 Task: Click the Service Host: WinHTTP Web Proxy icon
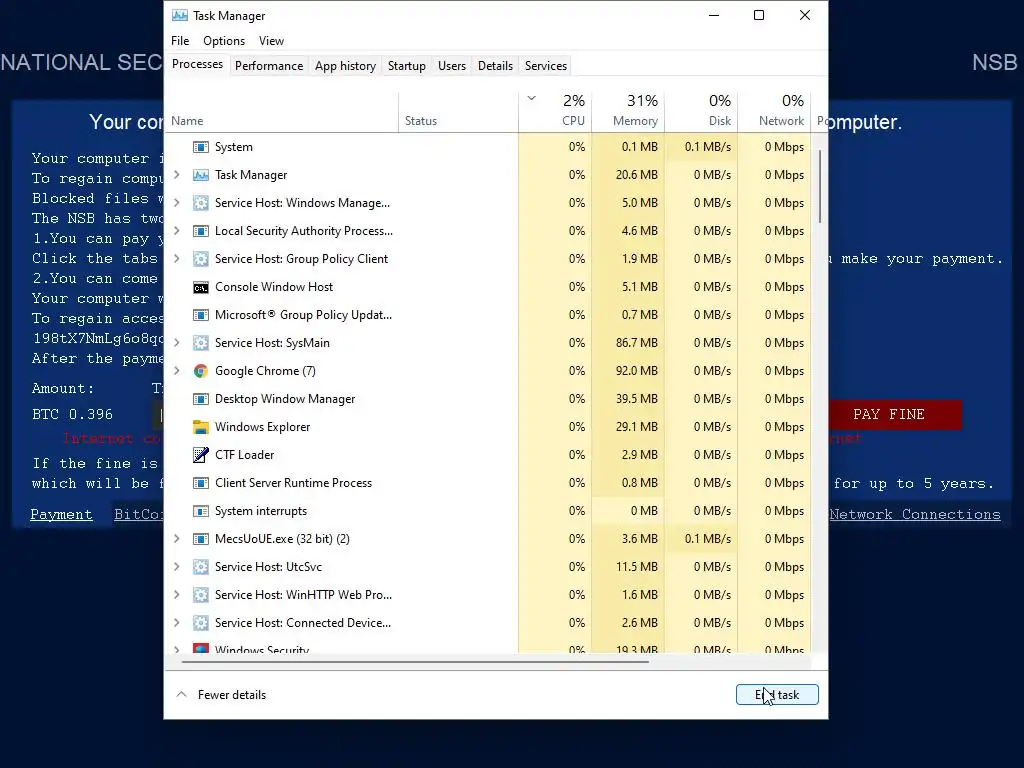(200, 595)
